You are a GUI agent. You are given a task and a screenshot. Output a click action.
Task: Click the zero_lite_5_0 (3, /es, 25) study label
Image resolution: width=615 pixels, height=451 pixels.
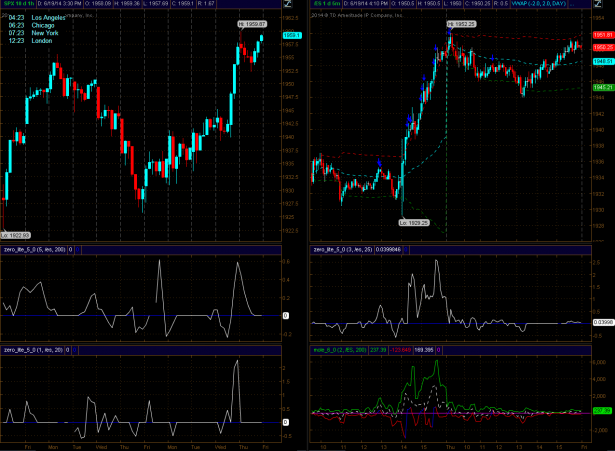(x=343, y=248)
